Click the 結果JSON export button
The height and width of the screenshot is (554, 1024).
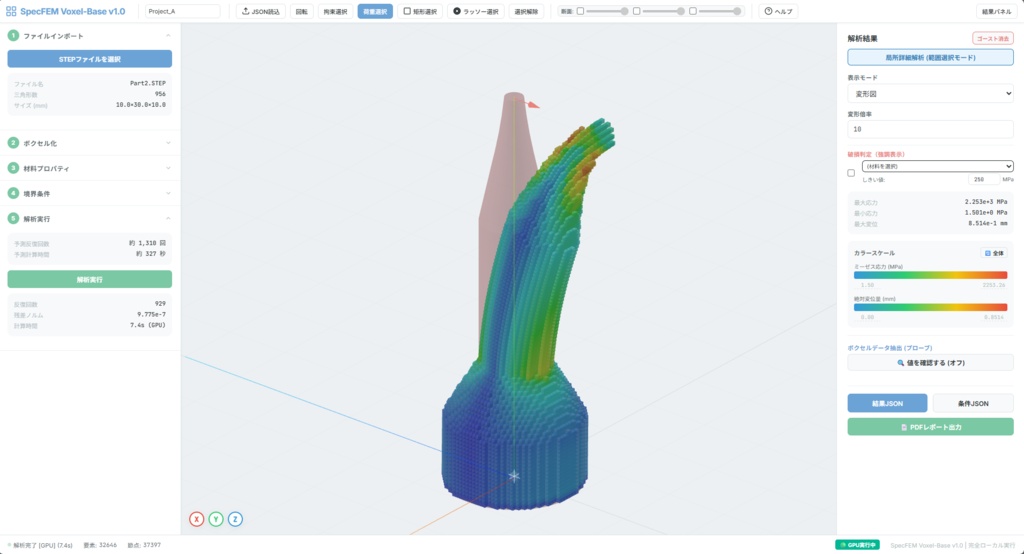click(x=887, y=403)
